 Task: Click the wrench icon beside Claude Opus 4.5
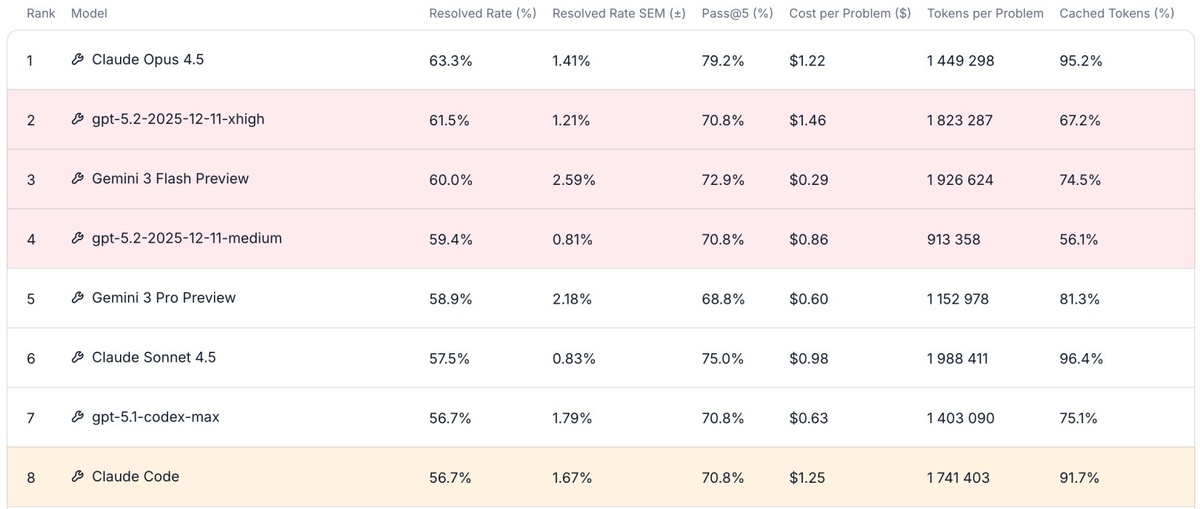(x=78, y=60)
